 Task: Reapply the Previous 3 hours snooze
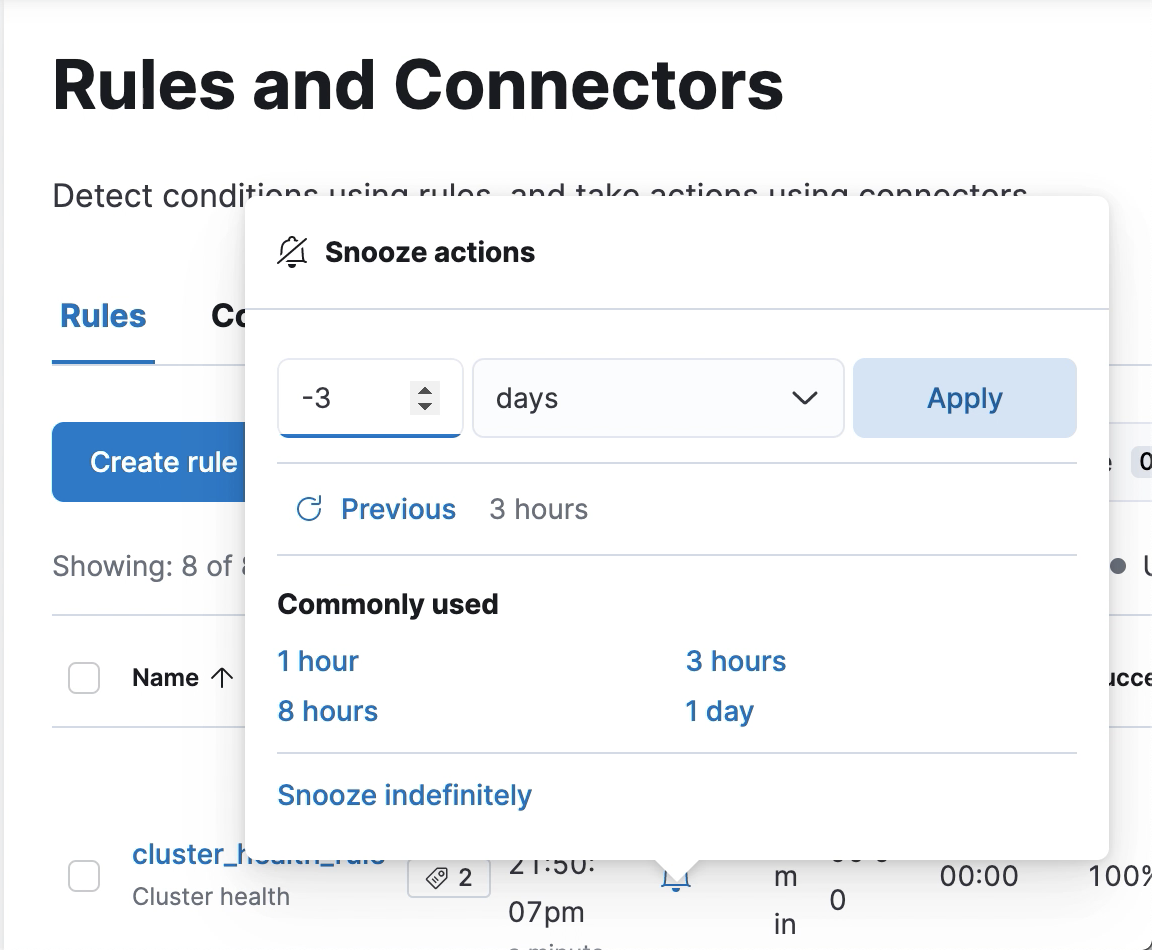point(397,509)
